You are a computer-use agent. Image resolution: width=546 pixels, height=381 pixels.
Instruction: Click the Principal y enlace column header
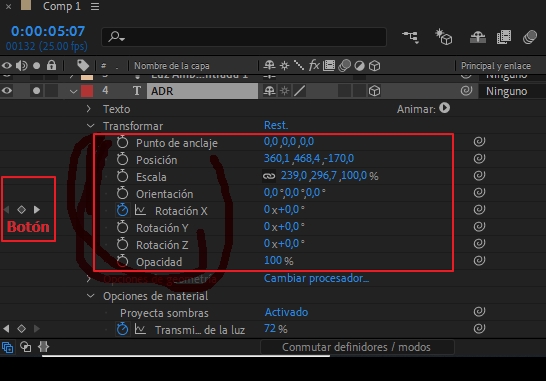496,65
